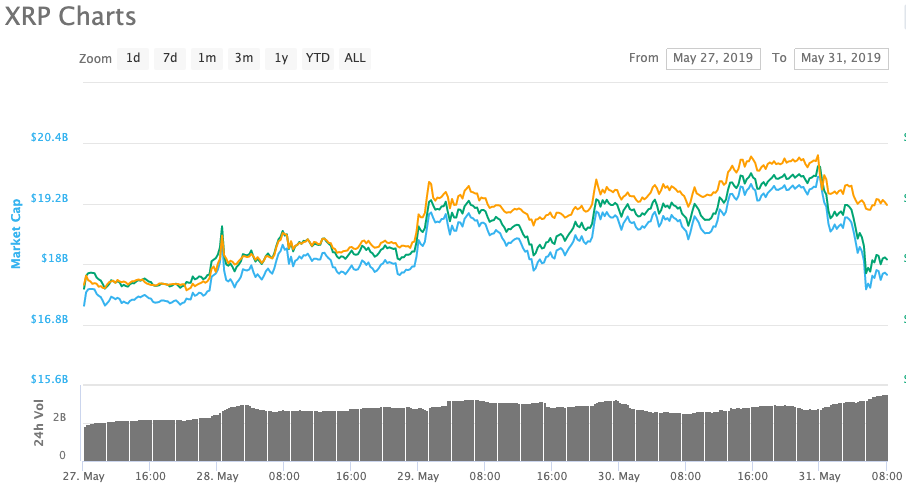906x494 pixels.
Task: Click the 29. May date tick label
Action: pos(418,477)
